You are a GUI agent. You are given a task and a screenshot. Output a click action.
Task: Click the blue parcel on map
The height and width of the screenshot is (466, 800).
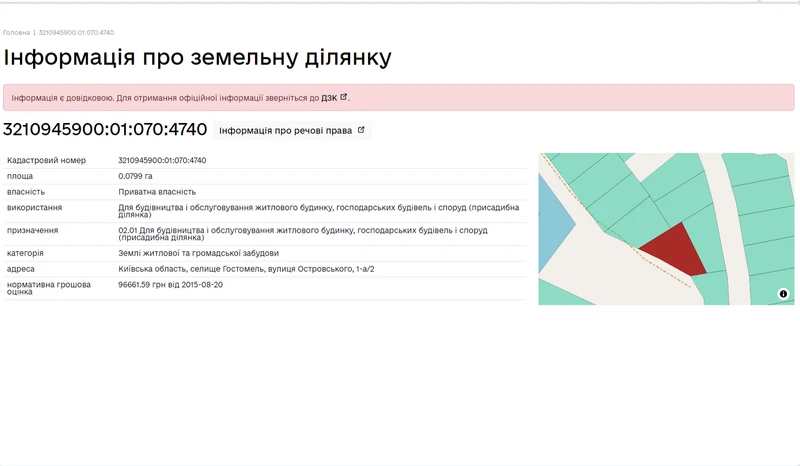(554, 225)
